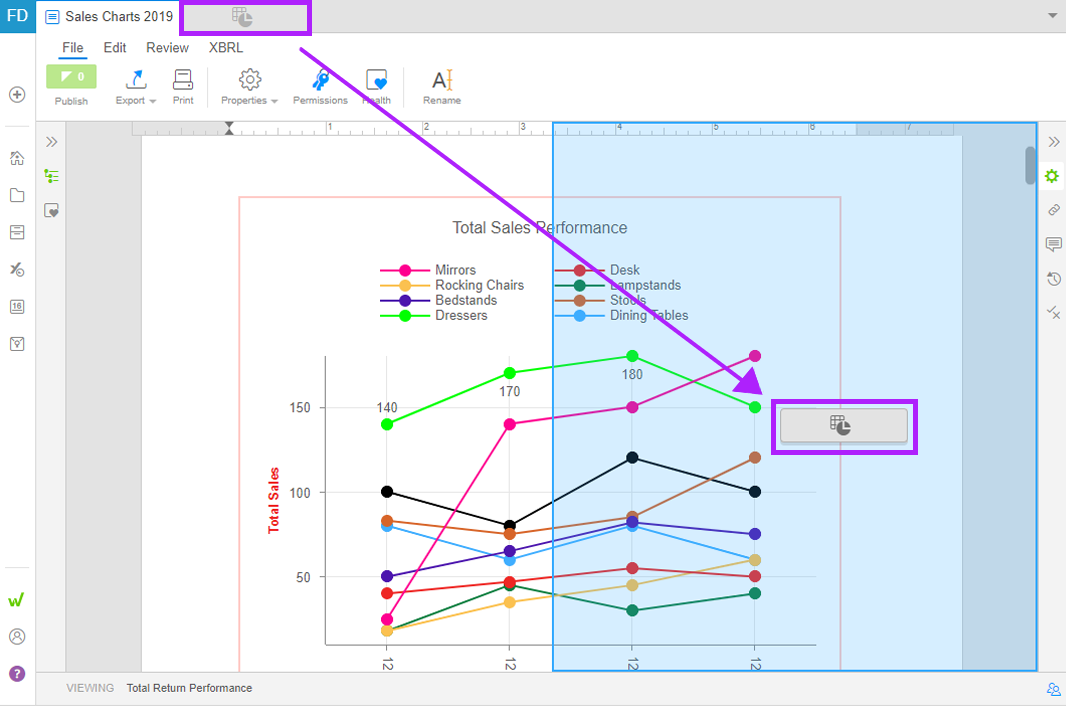Click the vertical scrollbar on the right panel
Image resolution: width=1066 pixels, height=706 pixels.
(x=1031, y=165)
